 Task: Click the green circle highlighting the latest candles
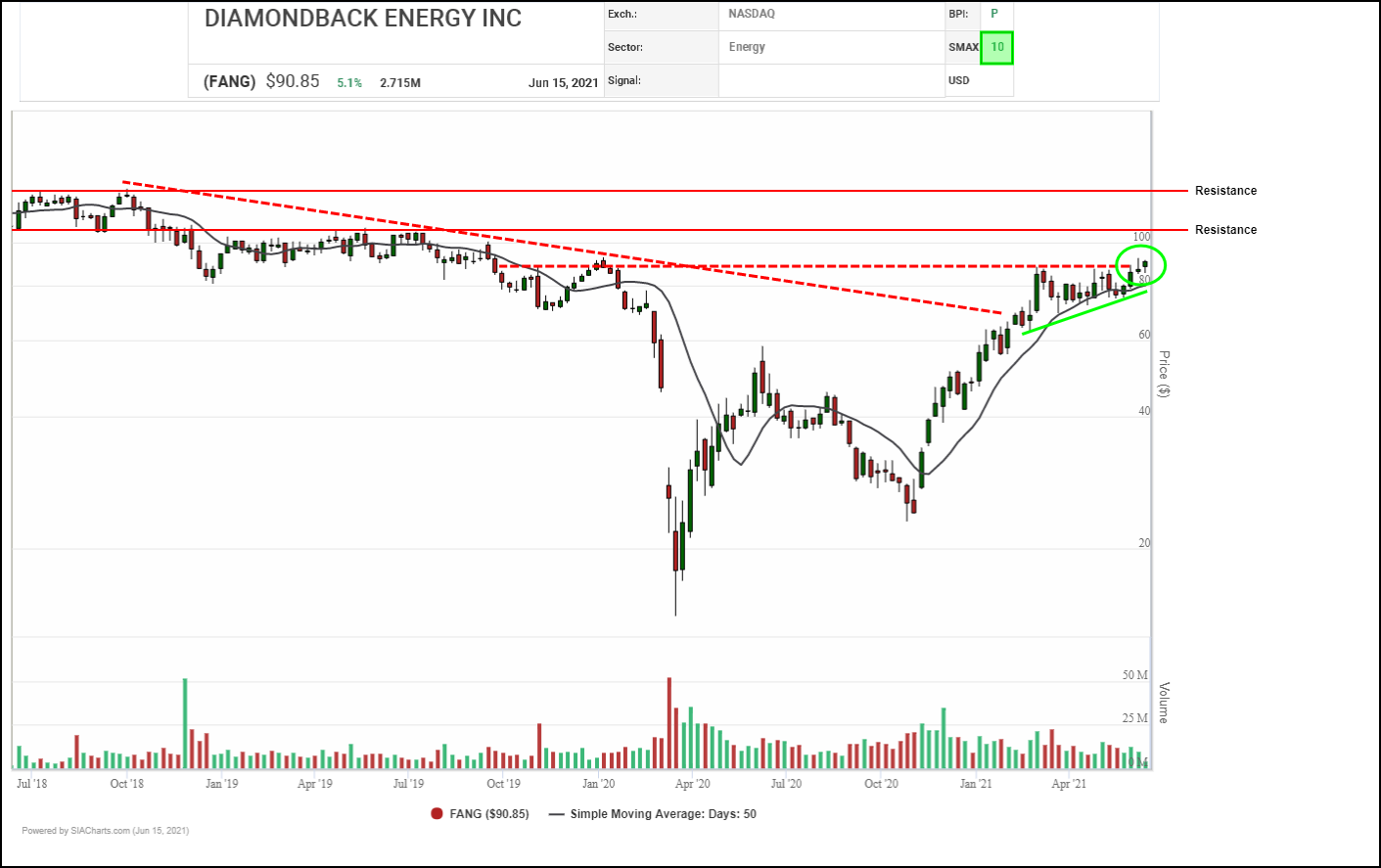tap(1141, 264)
